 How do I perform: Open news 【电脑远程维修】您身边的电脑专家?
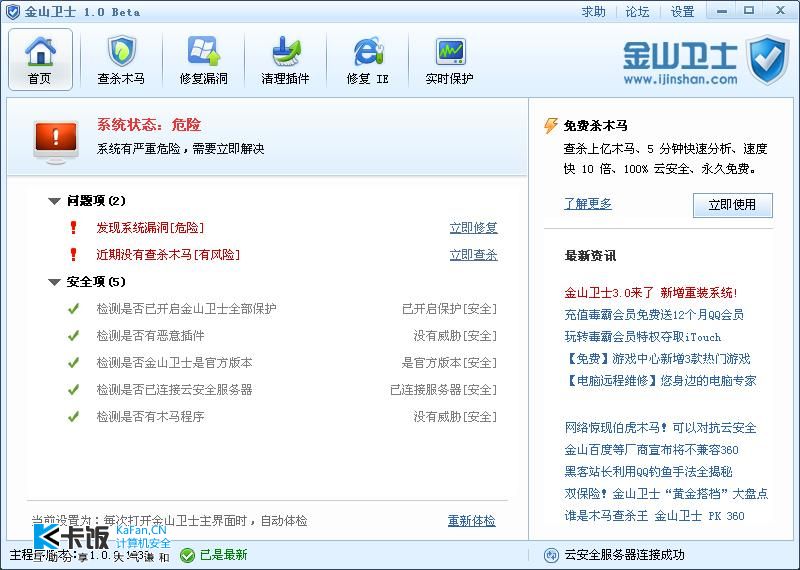(x=660, y=381)
